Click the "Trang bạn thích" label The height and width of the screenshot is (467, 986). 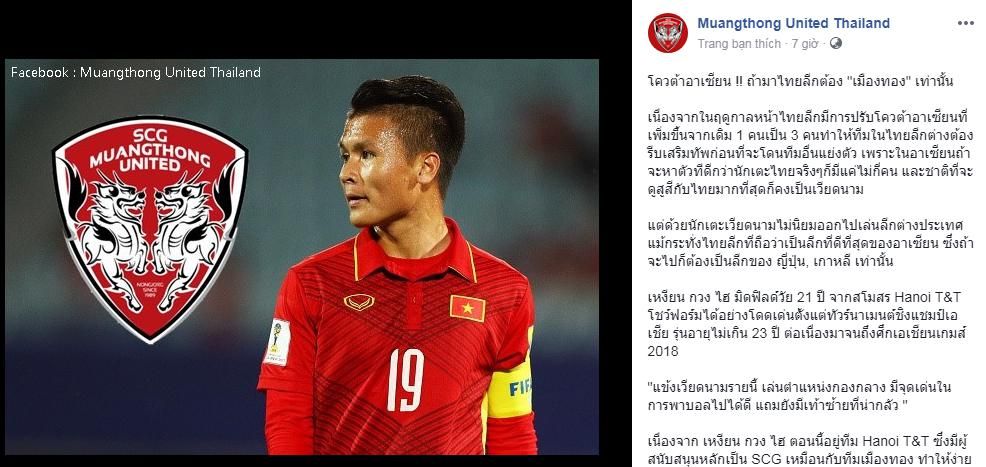(x=738, y=43)
